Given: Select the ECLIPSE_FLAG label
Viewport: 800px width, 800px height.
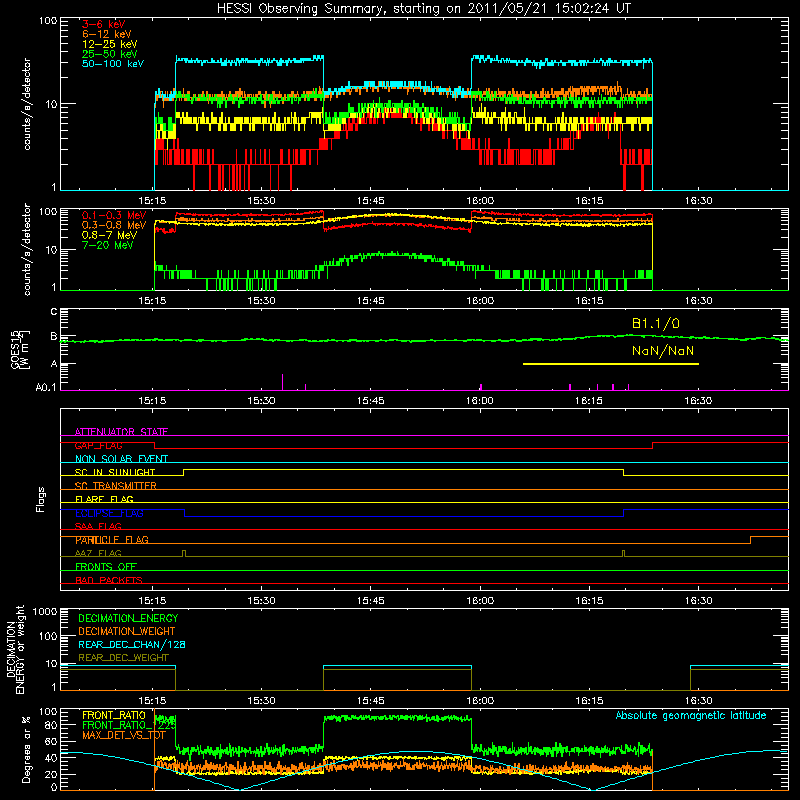Looking at the screenshot, I should click(x=109, y=513).
